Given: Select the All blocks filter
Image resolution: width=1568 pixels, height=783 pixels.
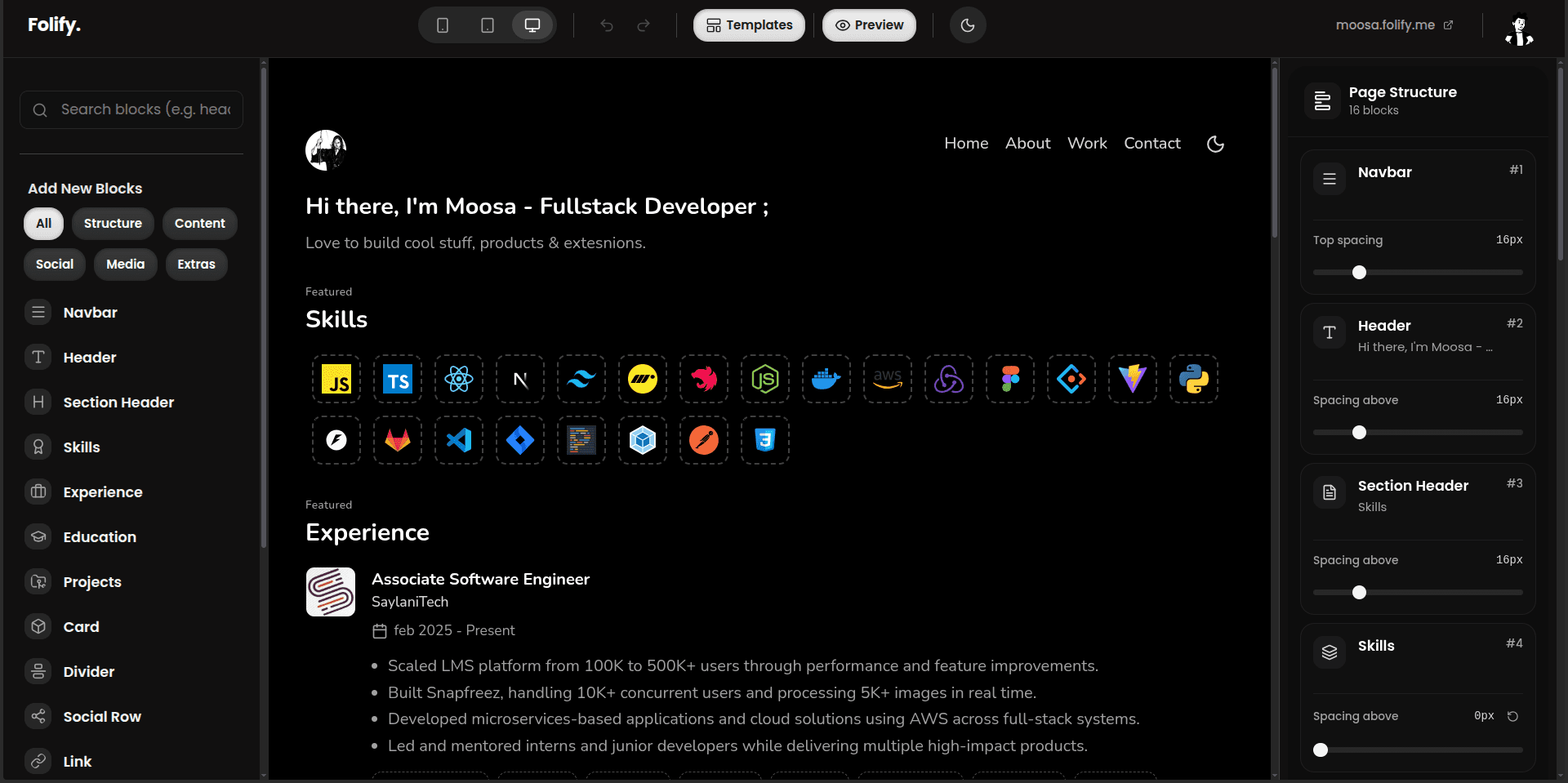Looking at the screenshot, I should pos(43,224).
